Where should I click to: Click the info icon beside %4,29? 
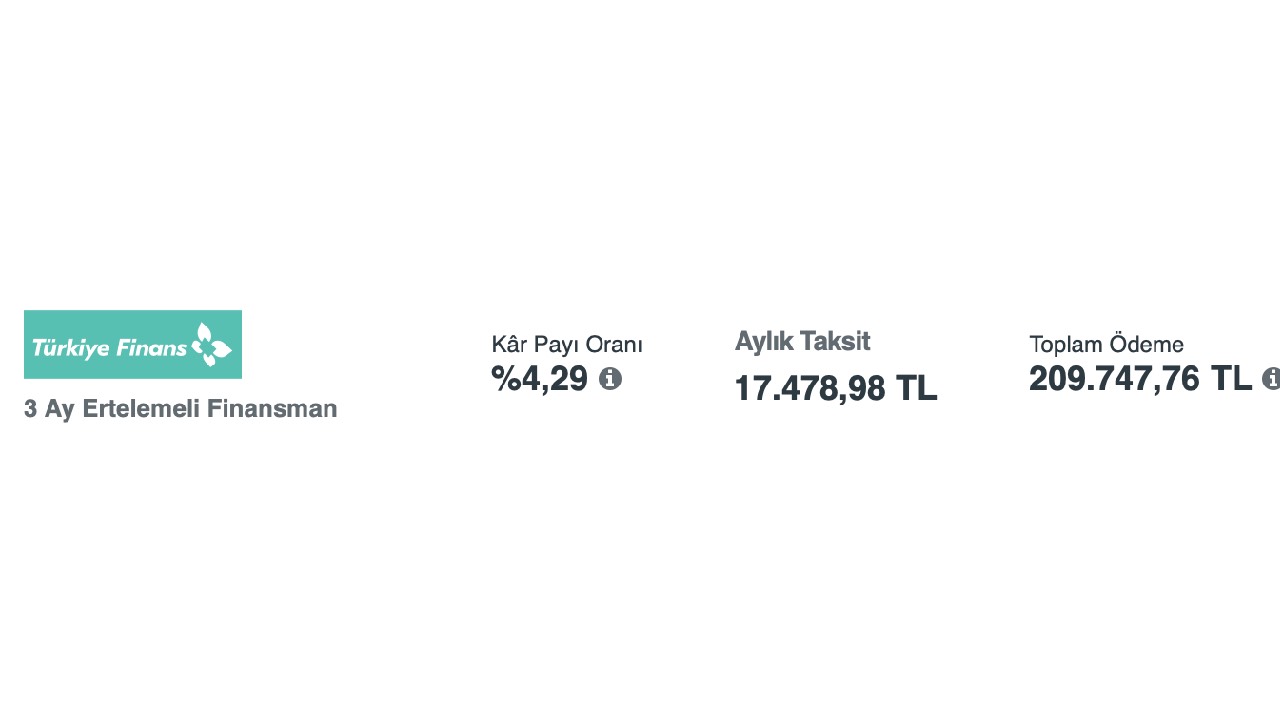[x=610, y=379]
